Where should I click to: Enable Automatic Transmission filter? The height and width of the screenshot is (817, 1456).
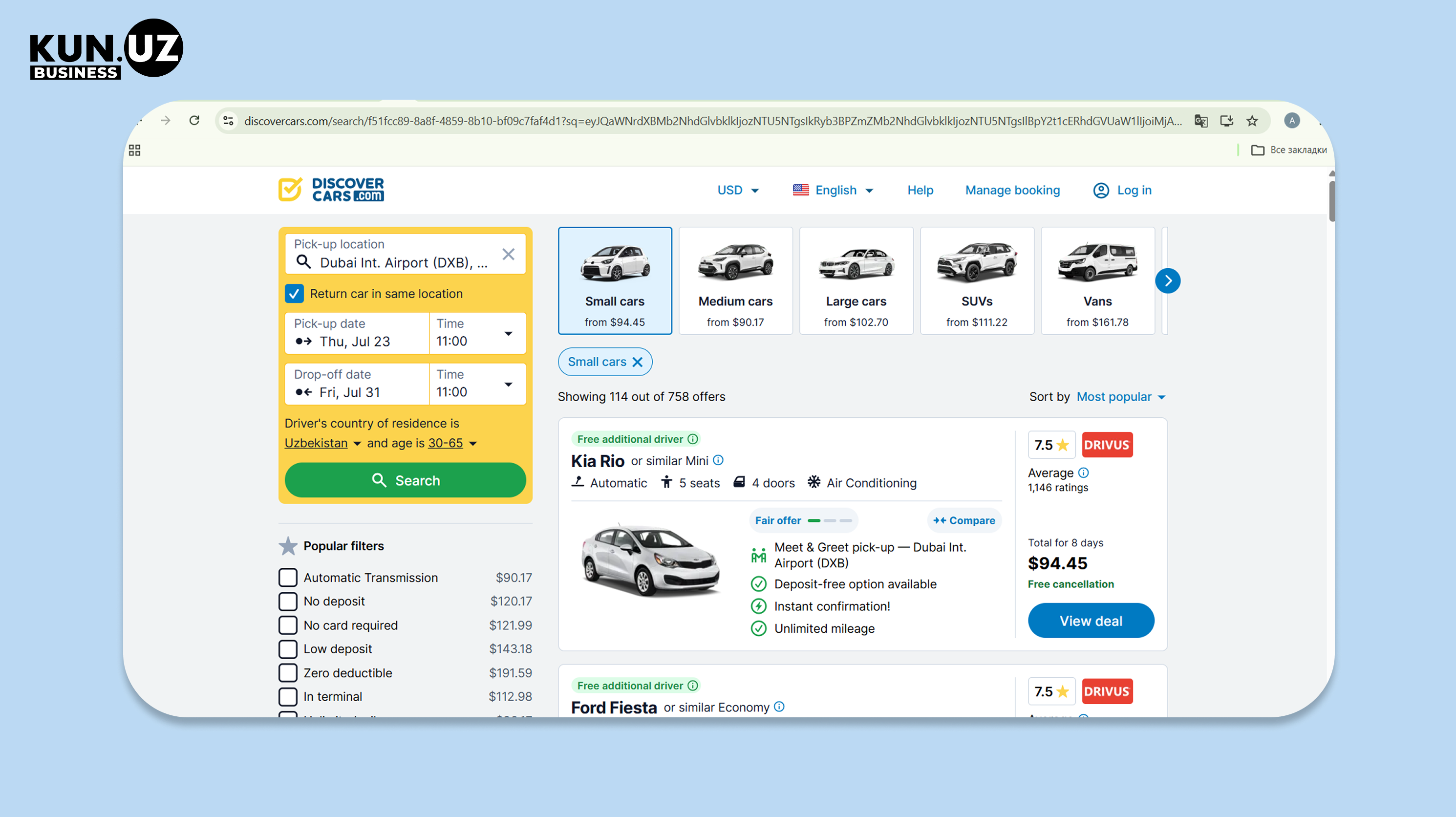click(288, 577)
